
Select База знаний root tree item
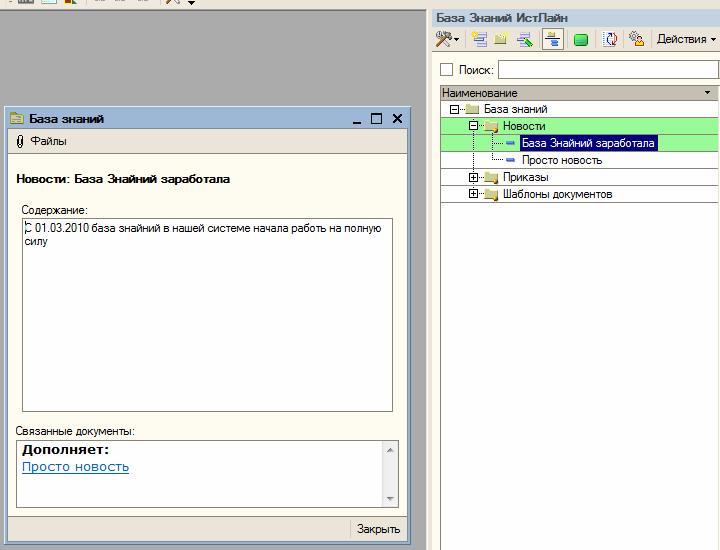tap(515, 109)
